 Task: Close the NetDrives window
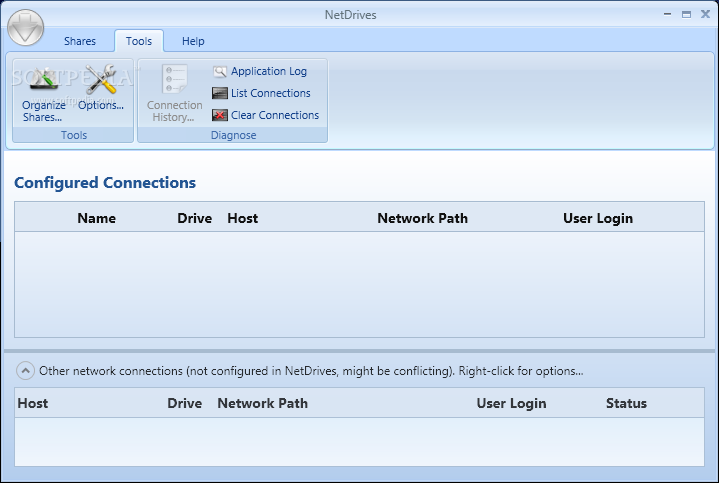point(706,14)
